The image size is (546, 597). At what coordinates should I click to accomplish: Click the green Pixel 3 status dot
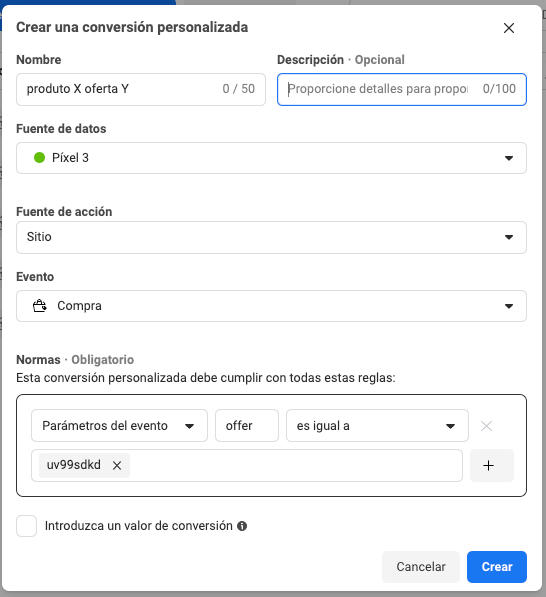coord(40,157)
